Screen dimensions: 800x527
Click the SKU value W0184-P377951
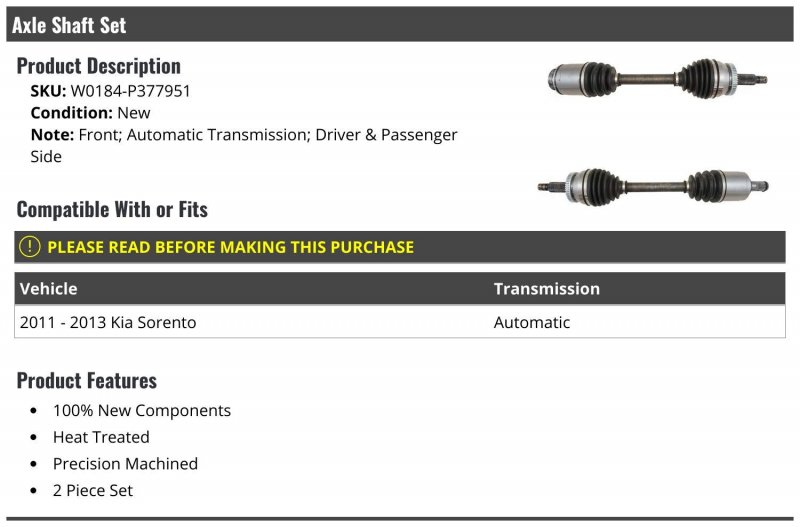coord(130,91)
